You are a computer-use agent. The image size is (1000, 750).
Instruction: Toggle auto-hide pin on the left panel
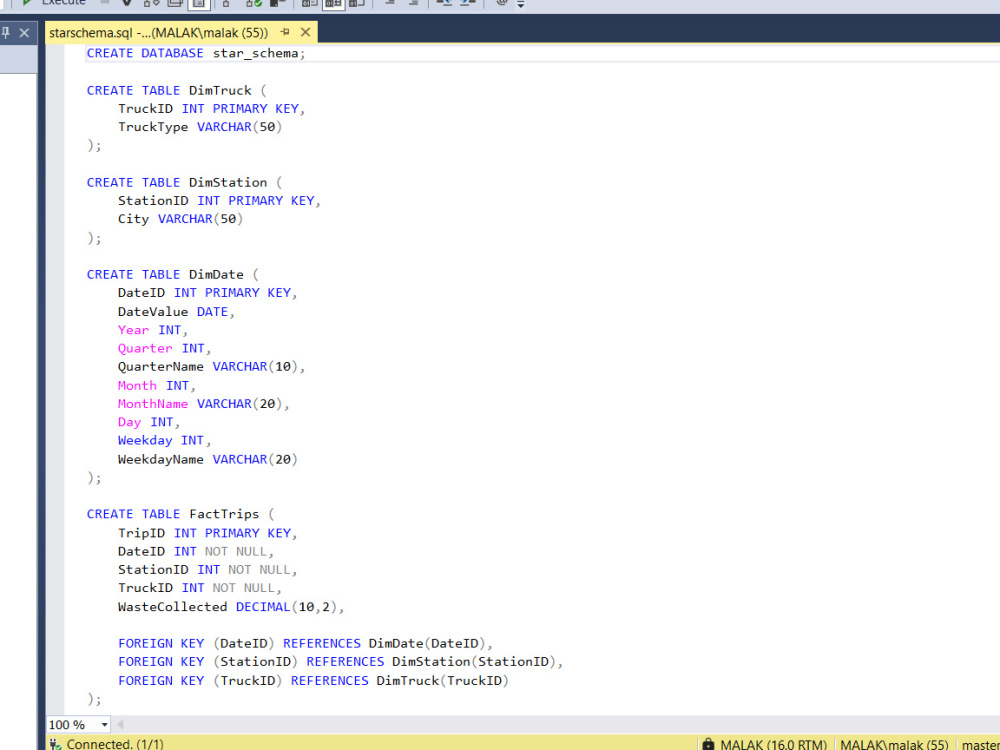click(5, 33)
